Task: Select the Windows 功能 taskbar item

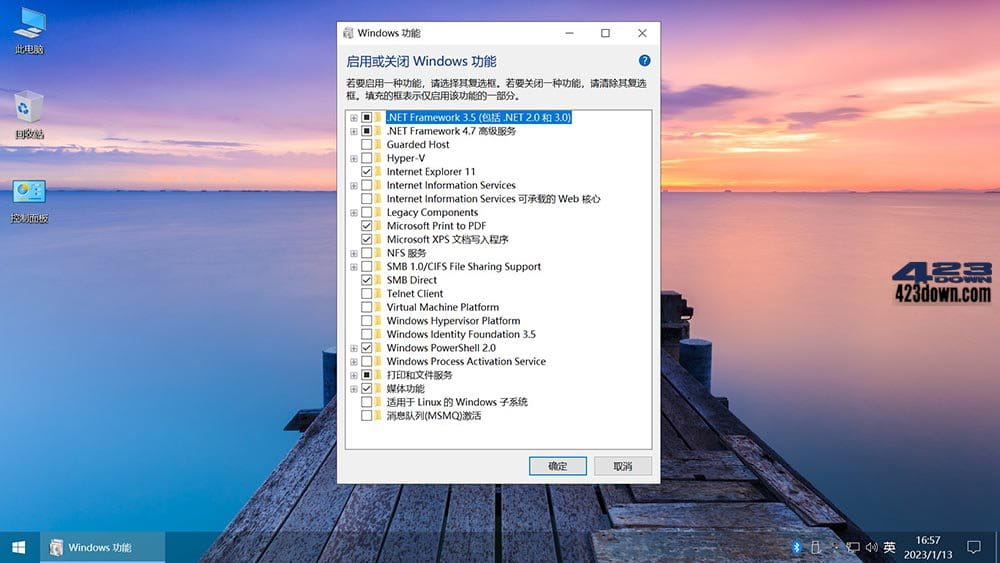Action: pos(103,547)
